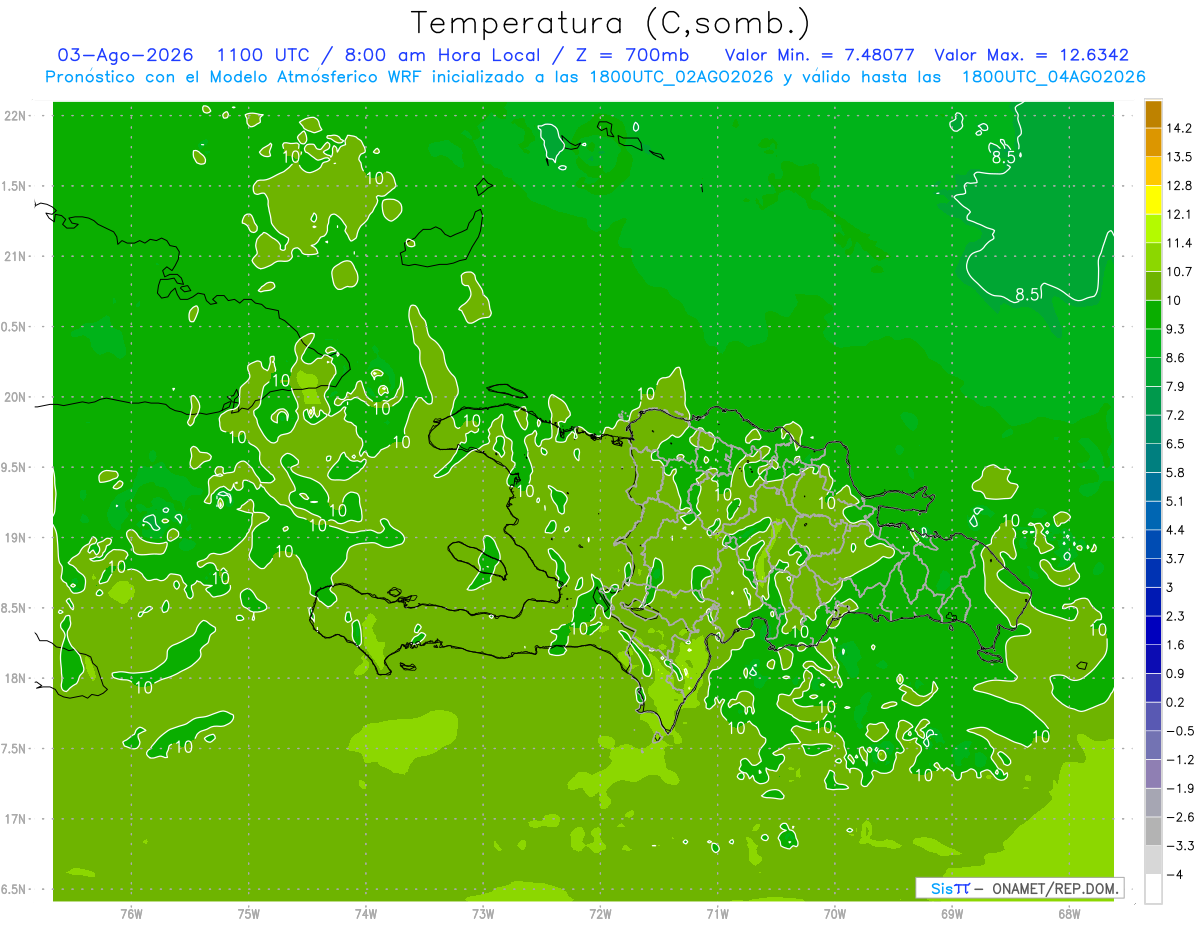1200x927 pixels.
Task: Click the "Valor Min. = 7.48077" readout
Action: 819,55
